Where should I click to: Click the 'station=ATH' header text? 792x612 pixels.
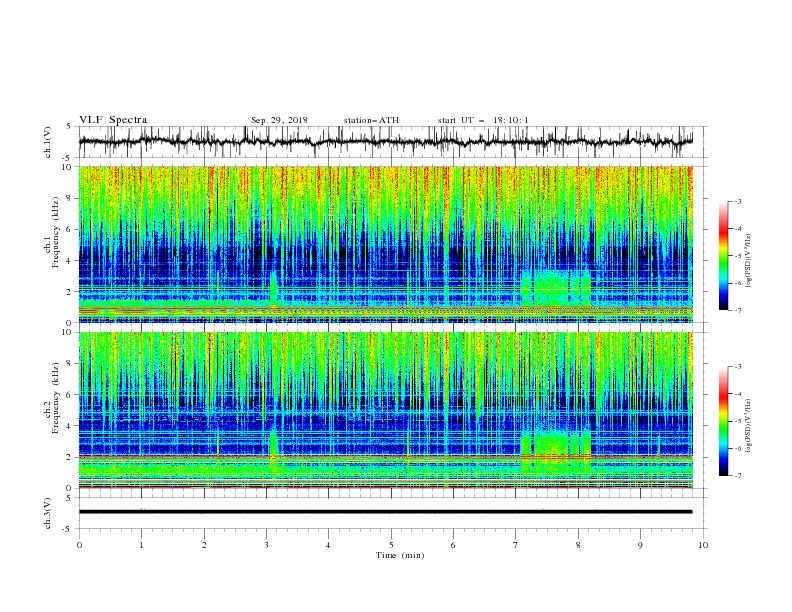(x=371, y=120)
